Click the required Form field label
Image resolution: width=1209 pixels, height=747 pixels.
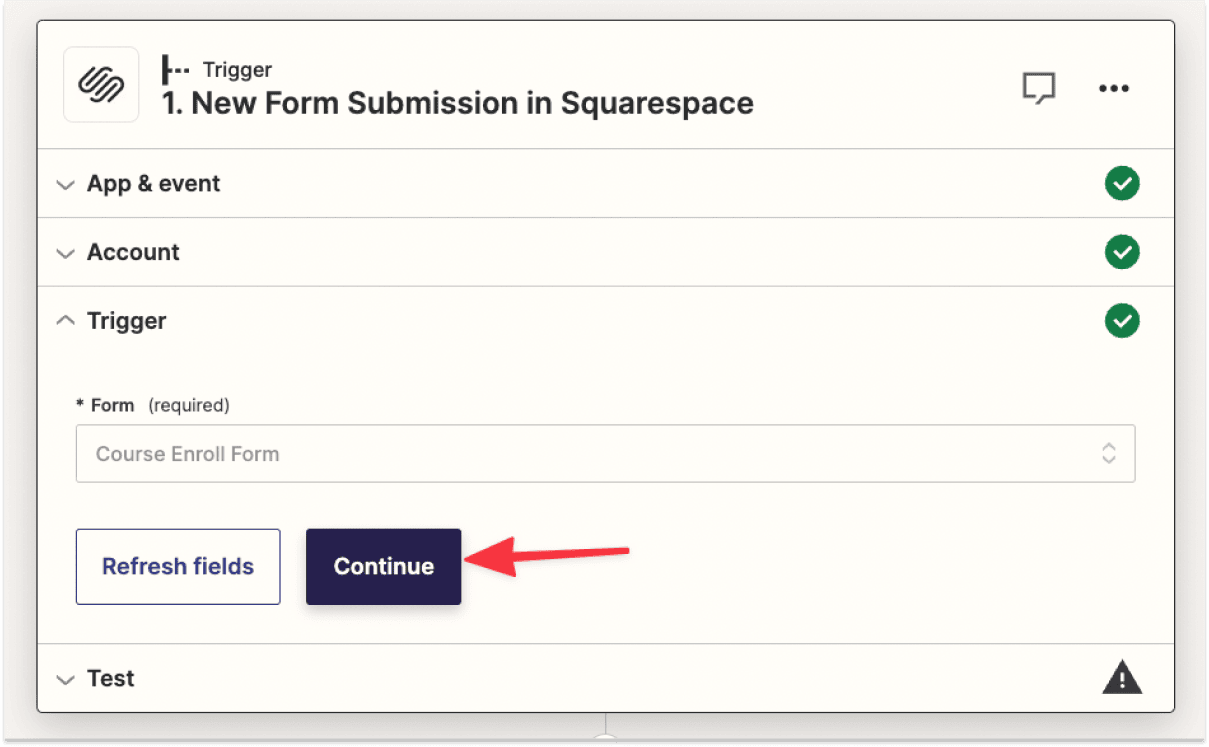tap(110, 405)
